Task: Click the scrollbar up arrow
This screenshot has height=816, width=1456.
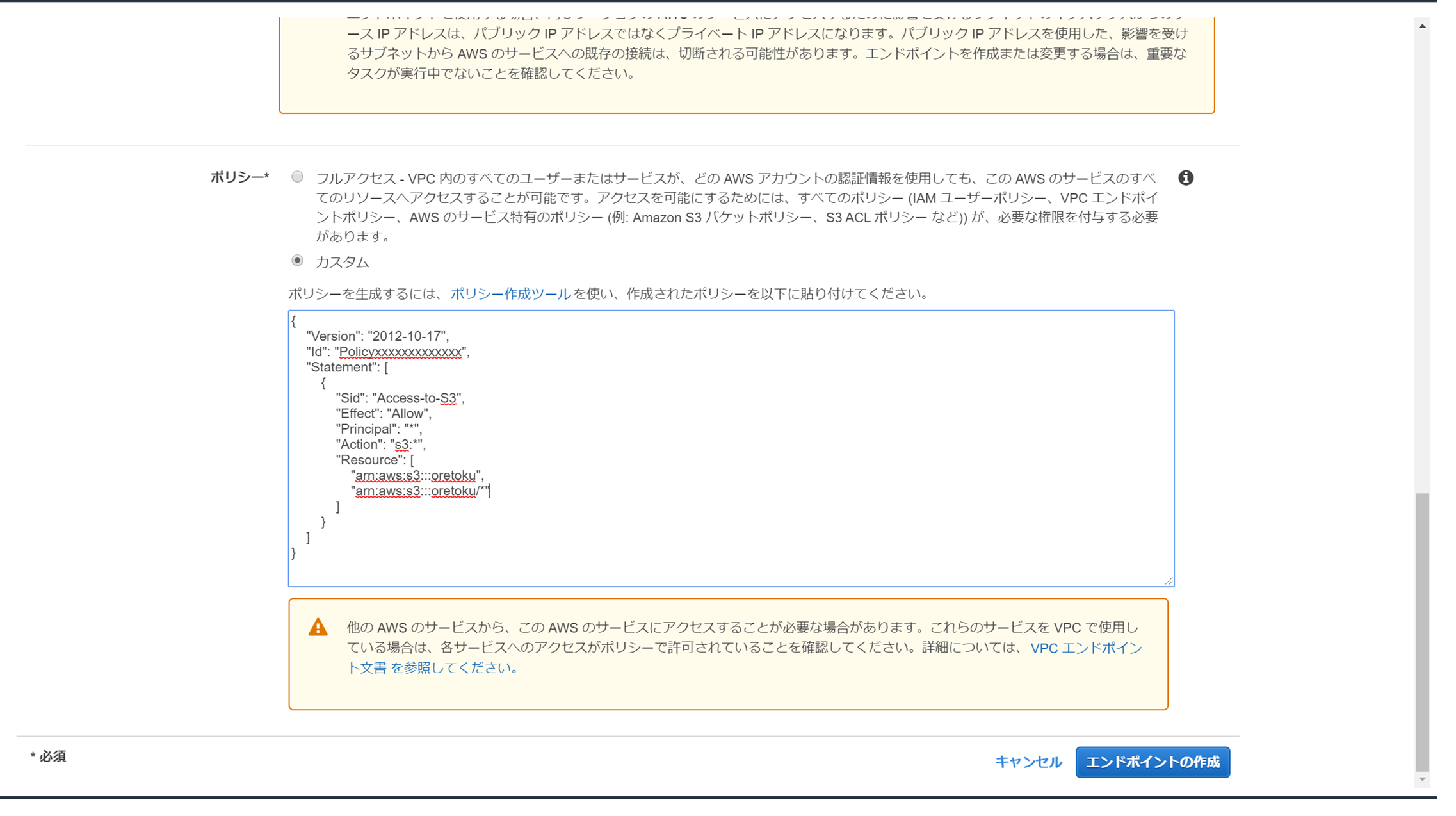Action: pyautogui.click(x=1421, y=26)
